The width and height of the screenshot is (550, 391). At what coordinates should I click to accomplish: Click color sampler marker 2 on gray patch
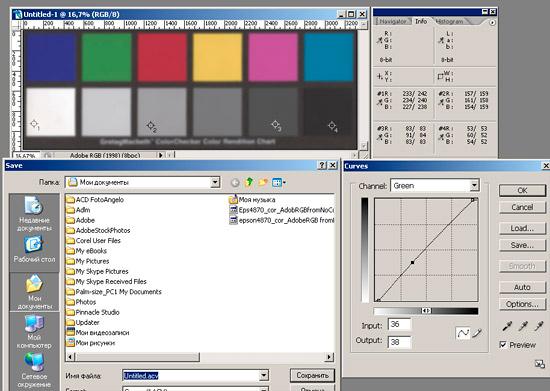point(151,126)
